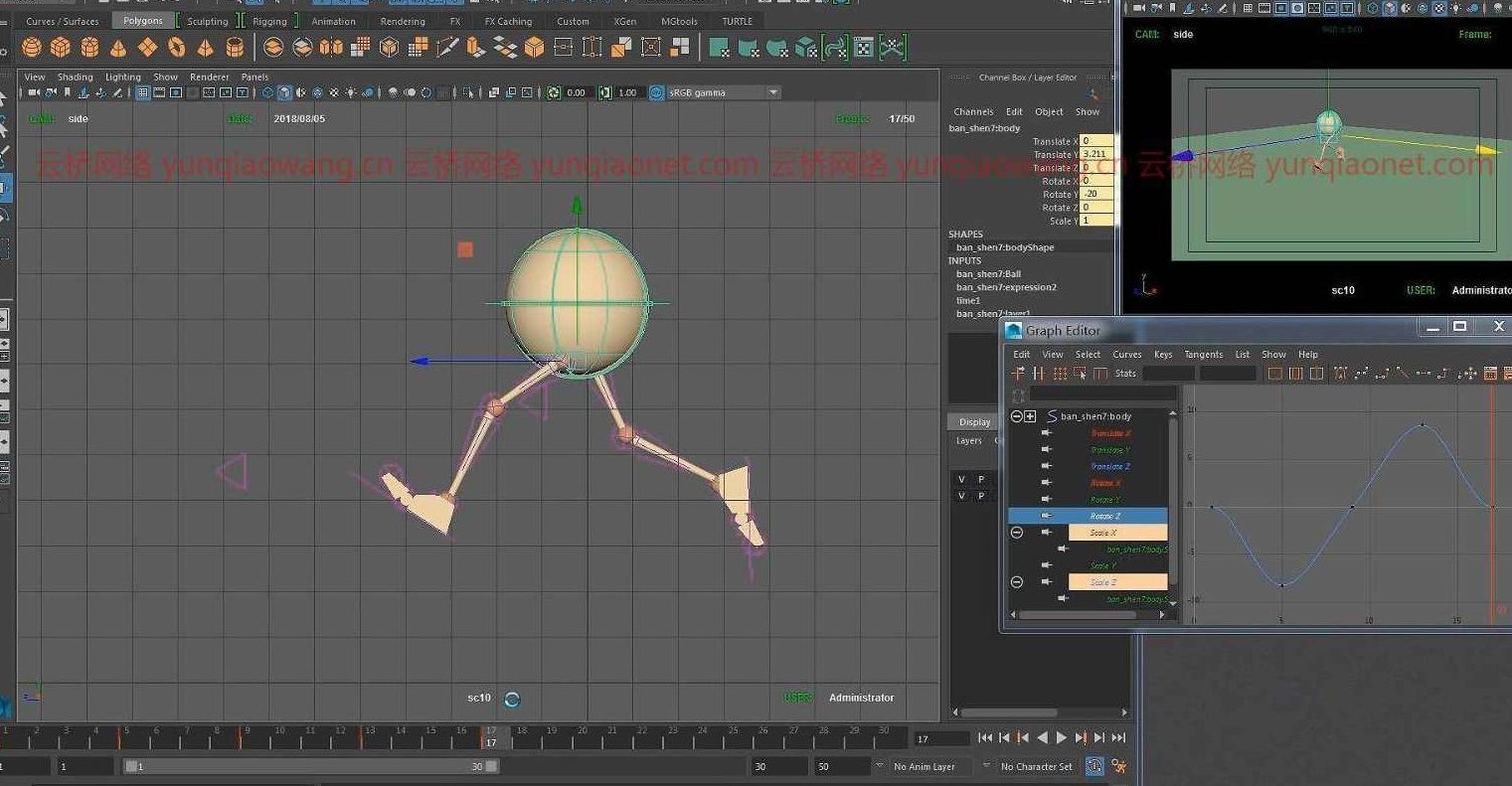Open the No Anim Layer dropdown
Screen dimensions: 1512x786
point(924,766)
